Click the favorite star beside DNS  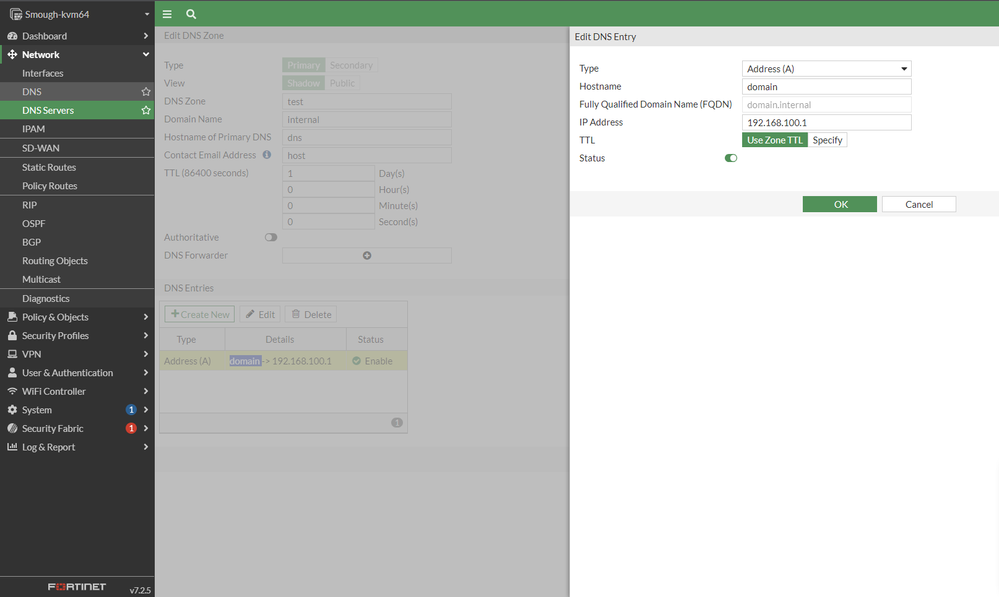(146, 92)
